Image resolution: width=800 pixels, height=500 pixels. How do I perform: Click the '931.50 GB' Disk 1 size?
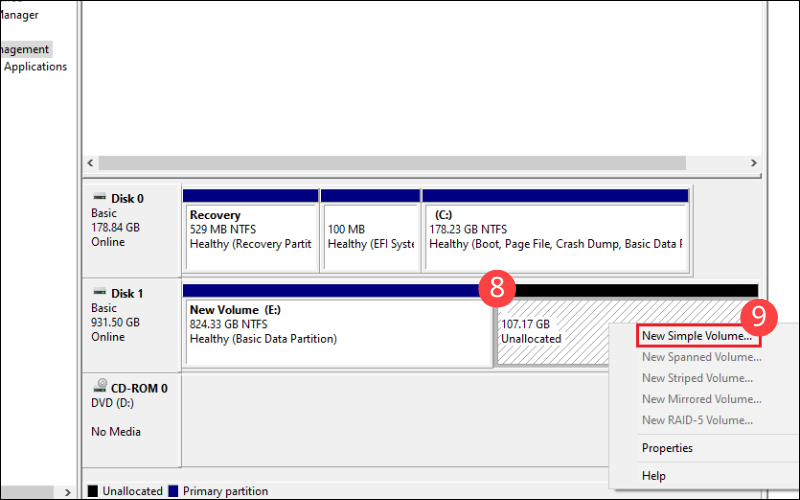pos(115,322)
